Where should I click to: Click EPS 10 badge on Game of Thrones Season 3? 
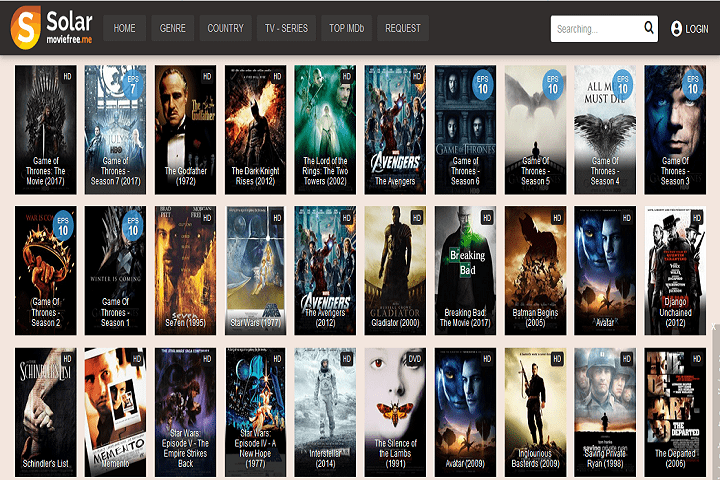pos(692,85)
